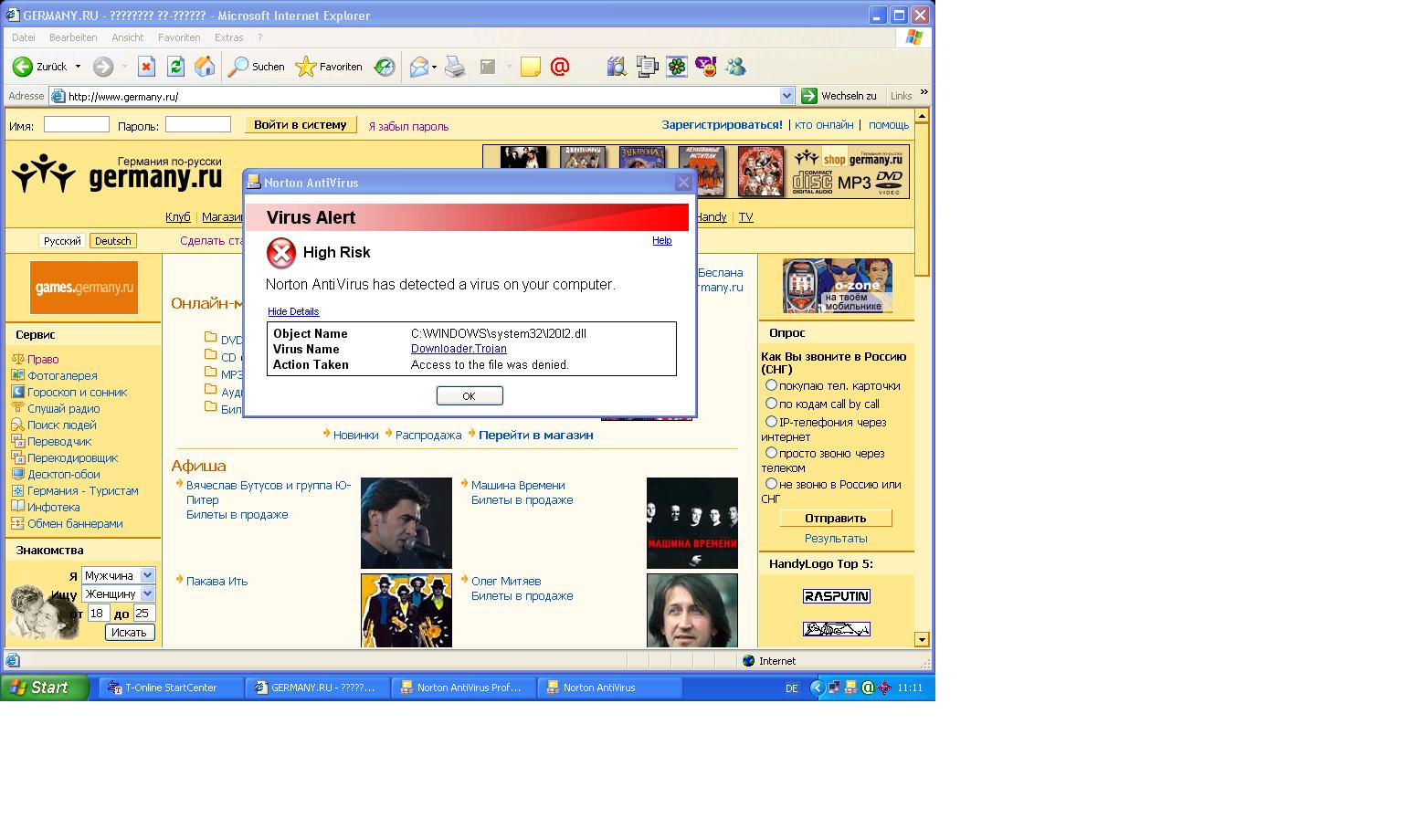Image resolution: width=1425 pixels, height=840 pixels.
Task: Click the red @ toolbar icon
Action: 560,67
